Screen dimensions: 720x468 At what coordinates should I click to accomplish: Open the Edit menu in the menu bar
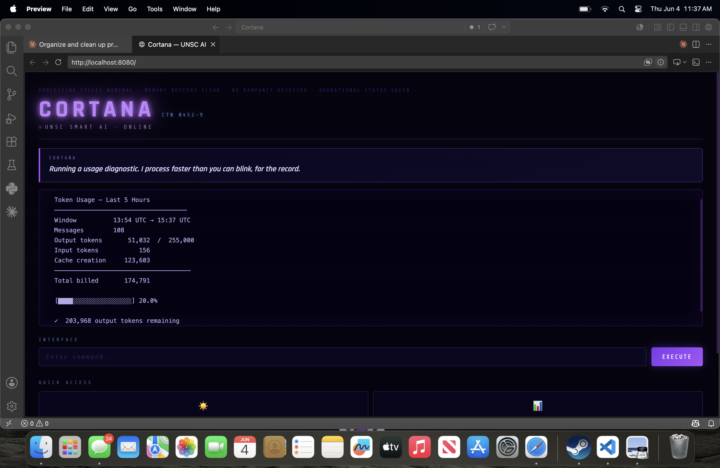pos(88,9)
